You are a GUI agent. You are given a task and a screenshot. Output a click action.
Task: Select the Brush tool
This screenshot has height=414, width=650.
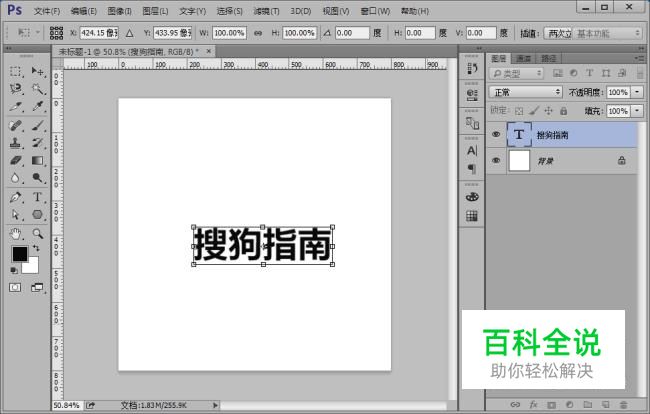point(38,126)
